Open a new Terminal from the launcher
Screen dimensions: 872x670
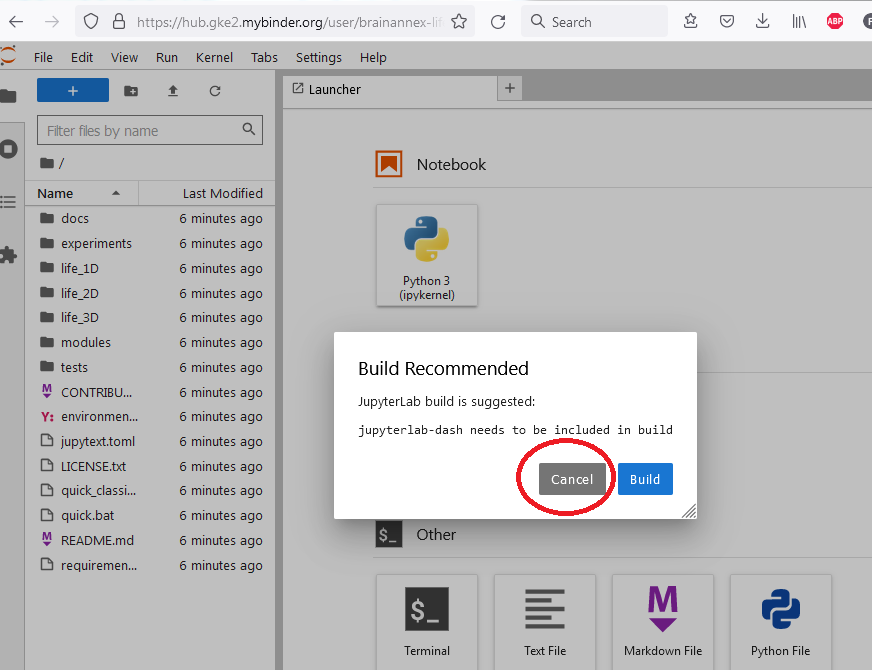[x=427, y=623]
